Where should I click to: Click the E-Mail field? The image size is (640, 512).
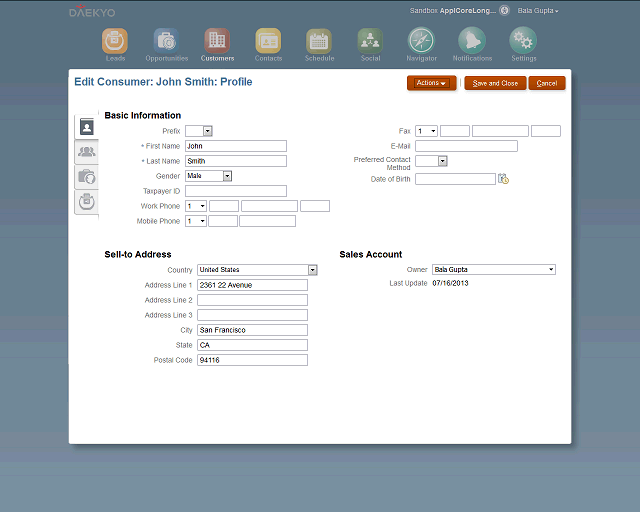467,146
